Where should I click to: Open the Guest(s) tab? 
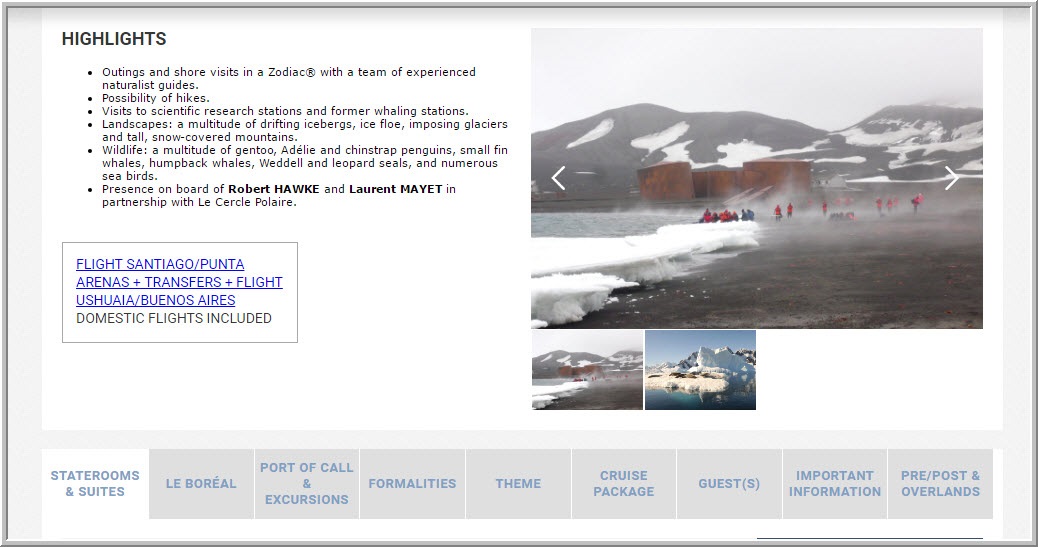click(729, 483)
